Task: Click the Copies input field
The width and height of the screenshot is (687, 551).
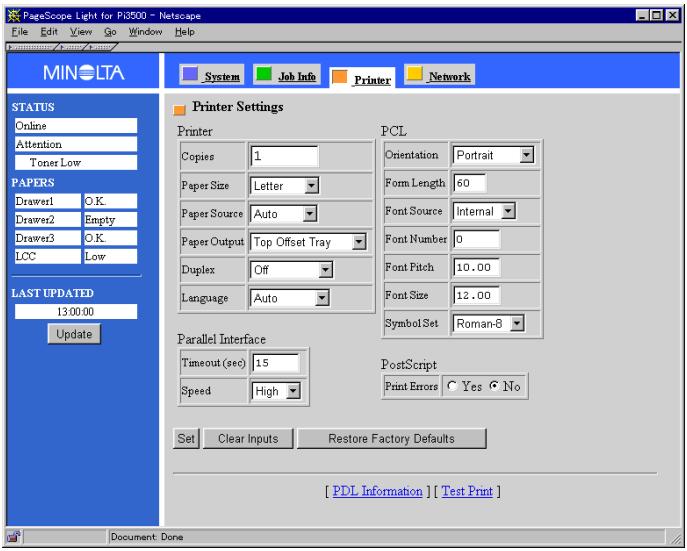Action: coord(284,156)
